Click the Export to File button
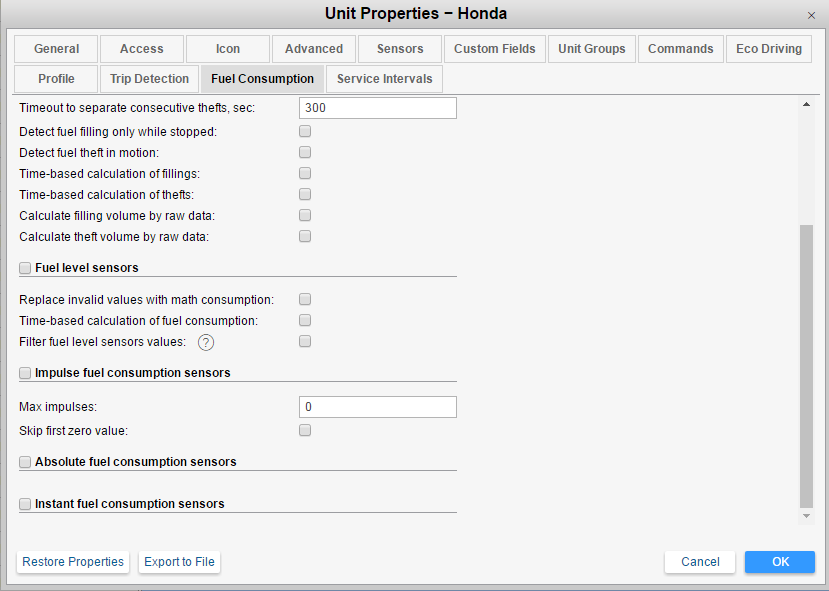The height and width of the screenshot is (591, 829). point(179,562)
